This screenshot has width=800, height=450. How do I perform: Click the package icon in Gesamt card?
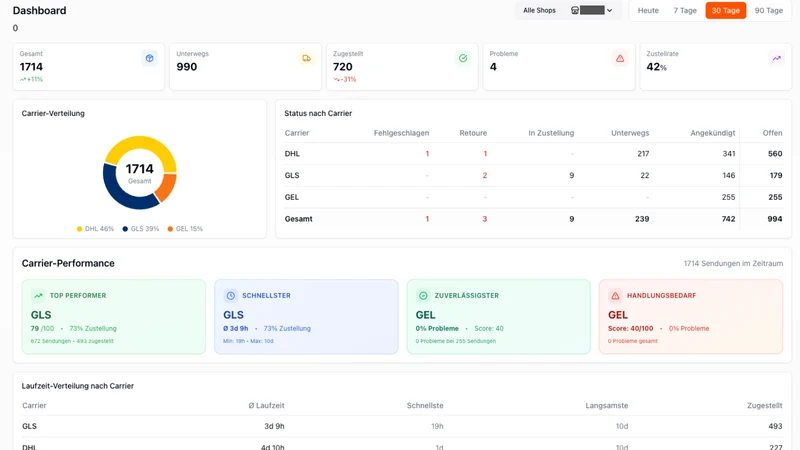pos(149,58)
